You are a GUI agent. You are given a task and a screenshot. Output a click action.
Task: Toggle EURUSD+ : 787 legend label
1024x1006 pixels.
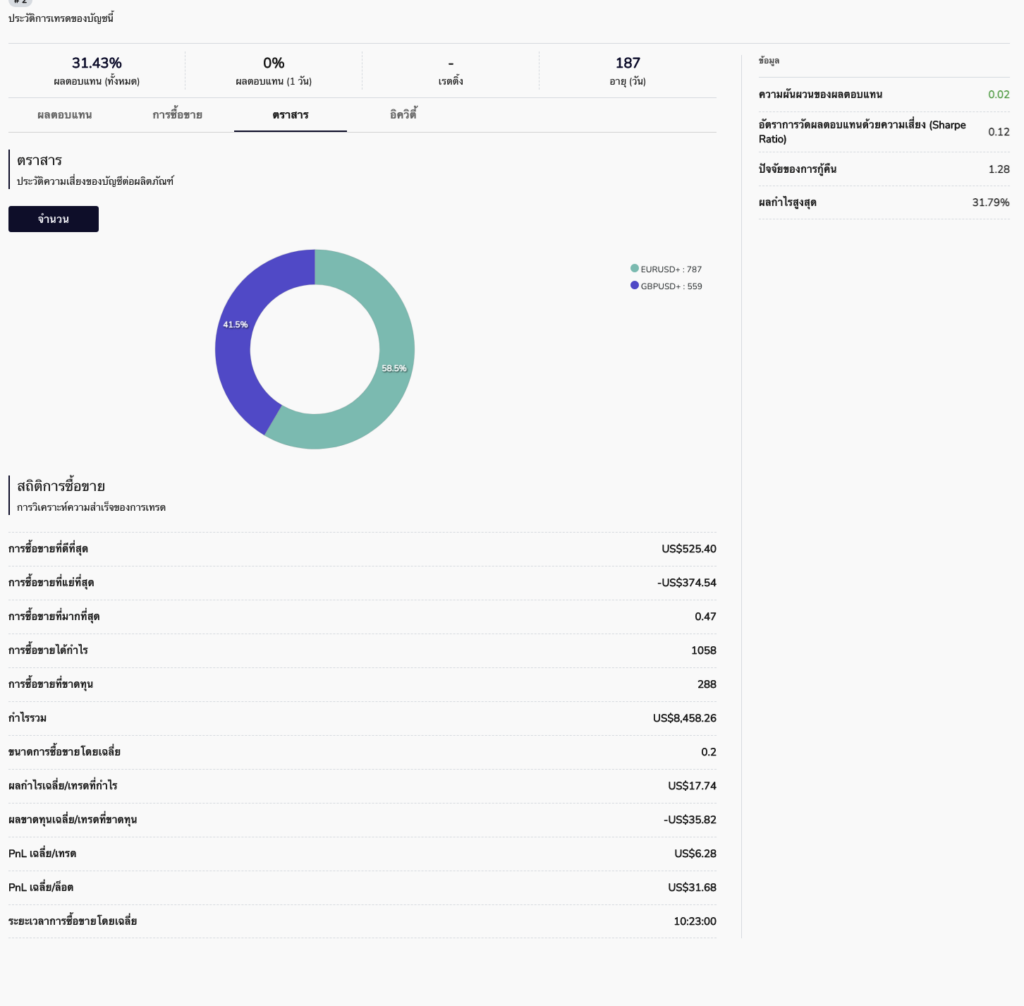tap(671, 269)
